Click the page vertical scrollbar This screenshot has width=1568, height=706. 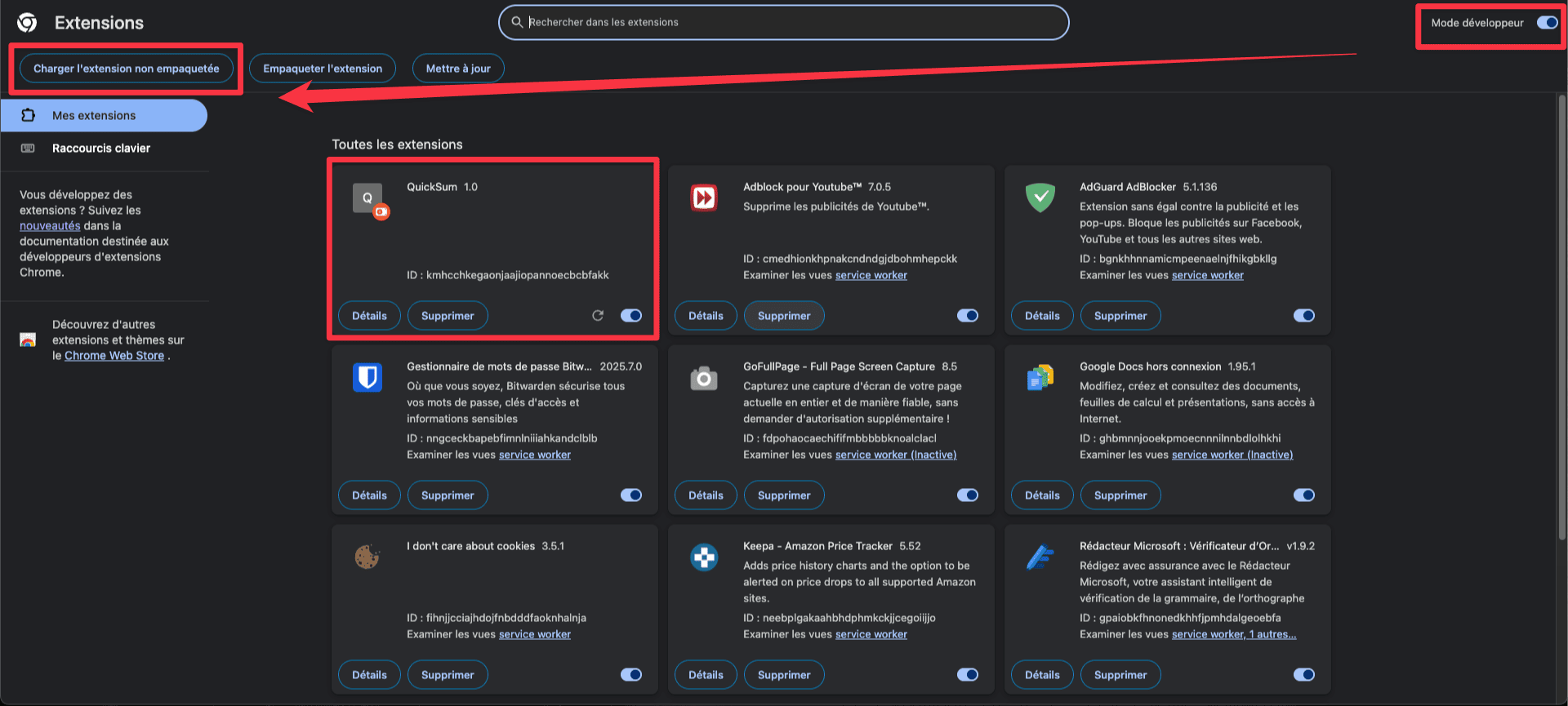pos(1562,318)
